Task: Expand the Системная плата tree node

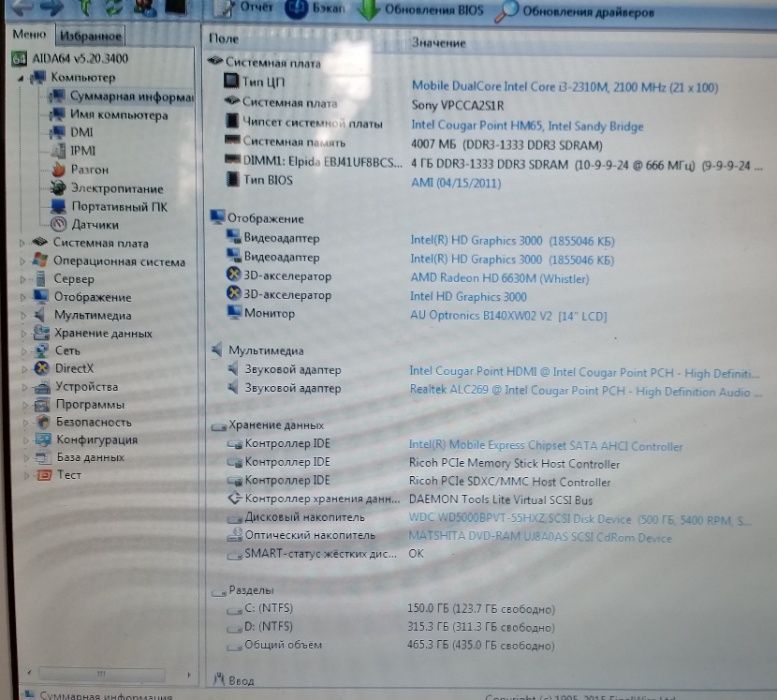Action: (22, 243)
